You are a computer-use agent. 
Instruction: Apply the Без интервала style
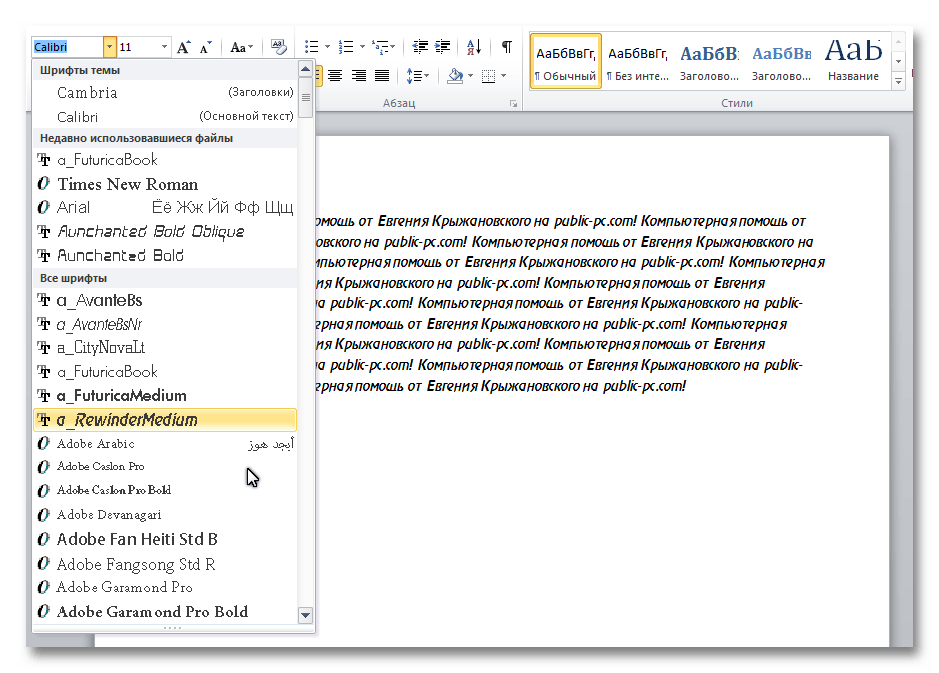pos(637,61)
